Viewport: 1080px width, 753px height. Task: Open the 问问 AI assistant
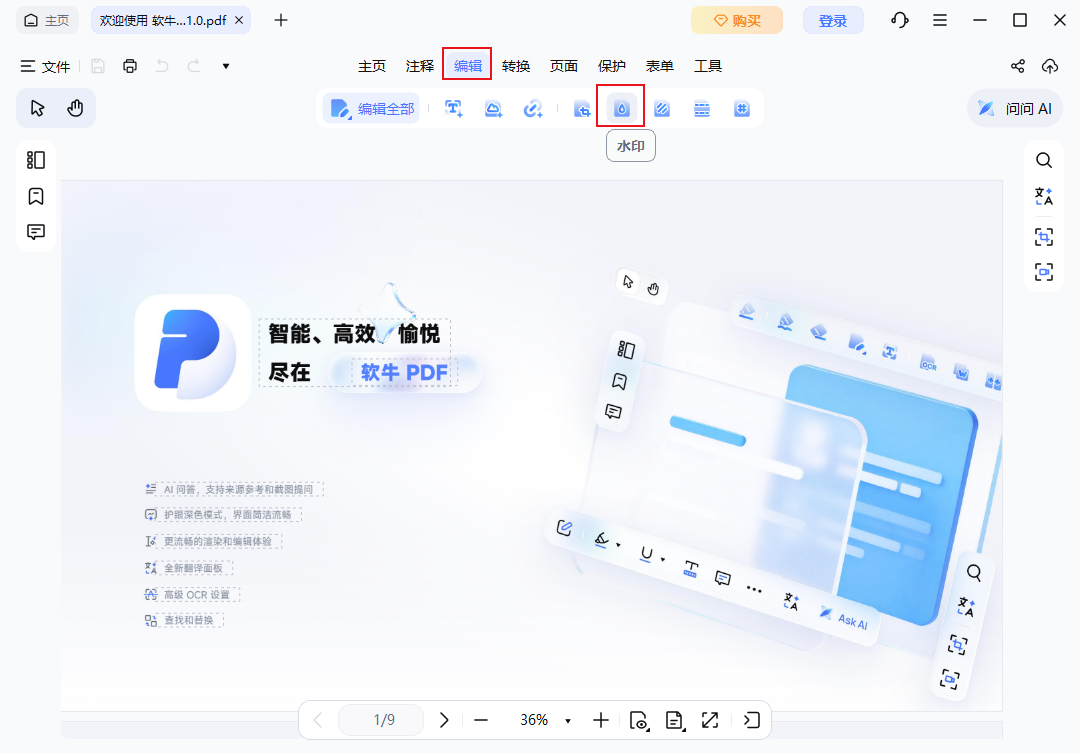click(1015, 108)
